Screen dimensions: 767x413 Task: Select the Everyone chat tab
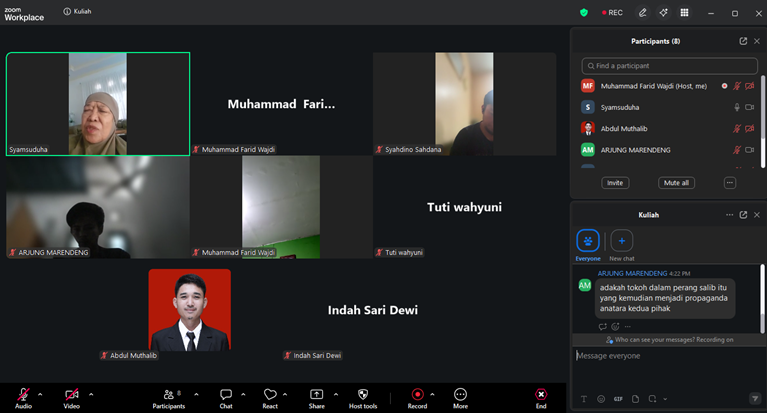tap(587, 245)
